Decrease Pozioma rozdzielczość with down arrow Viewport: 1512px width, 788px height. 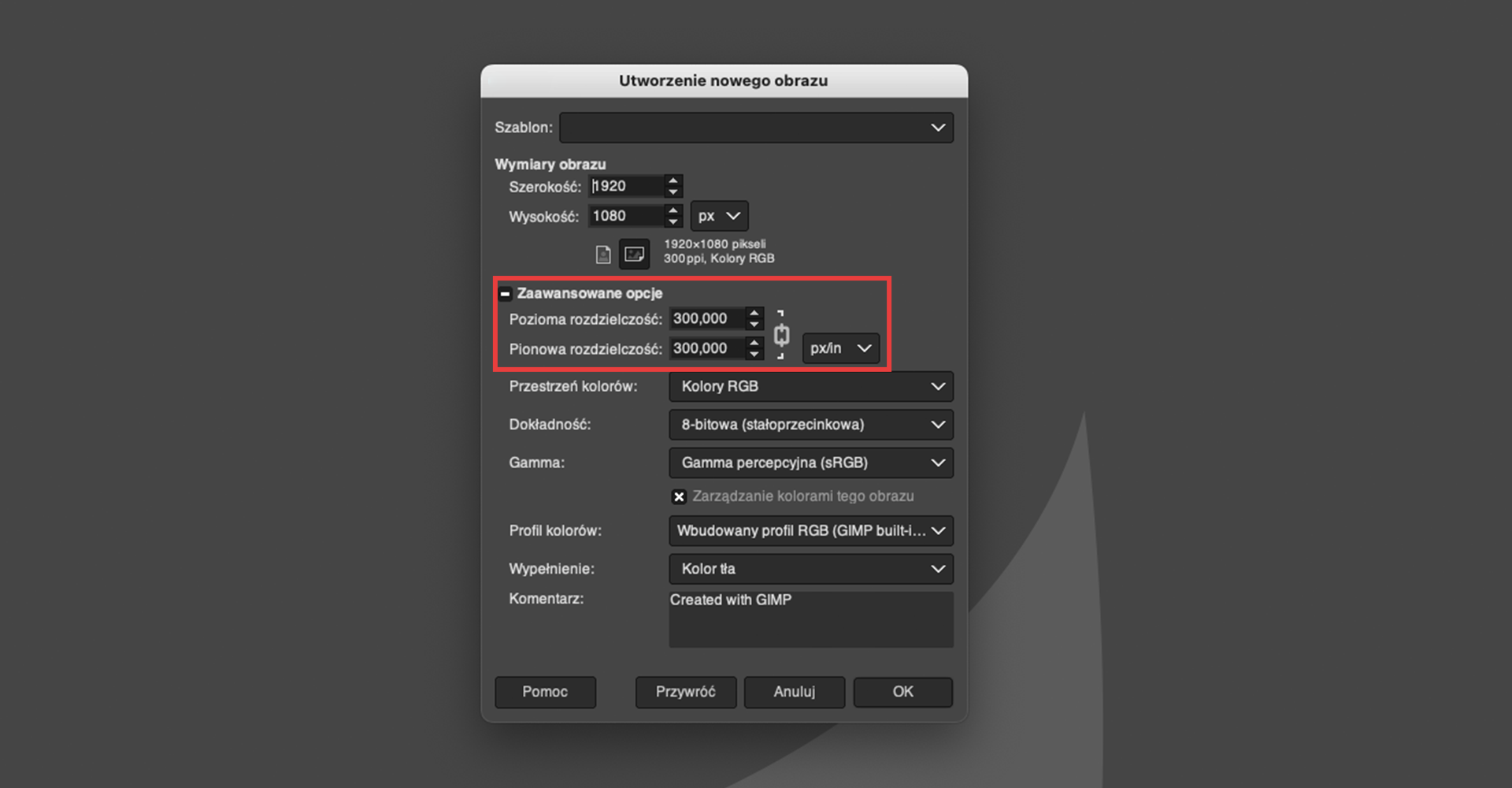click(754, 325)
